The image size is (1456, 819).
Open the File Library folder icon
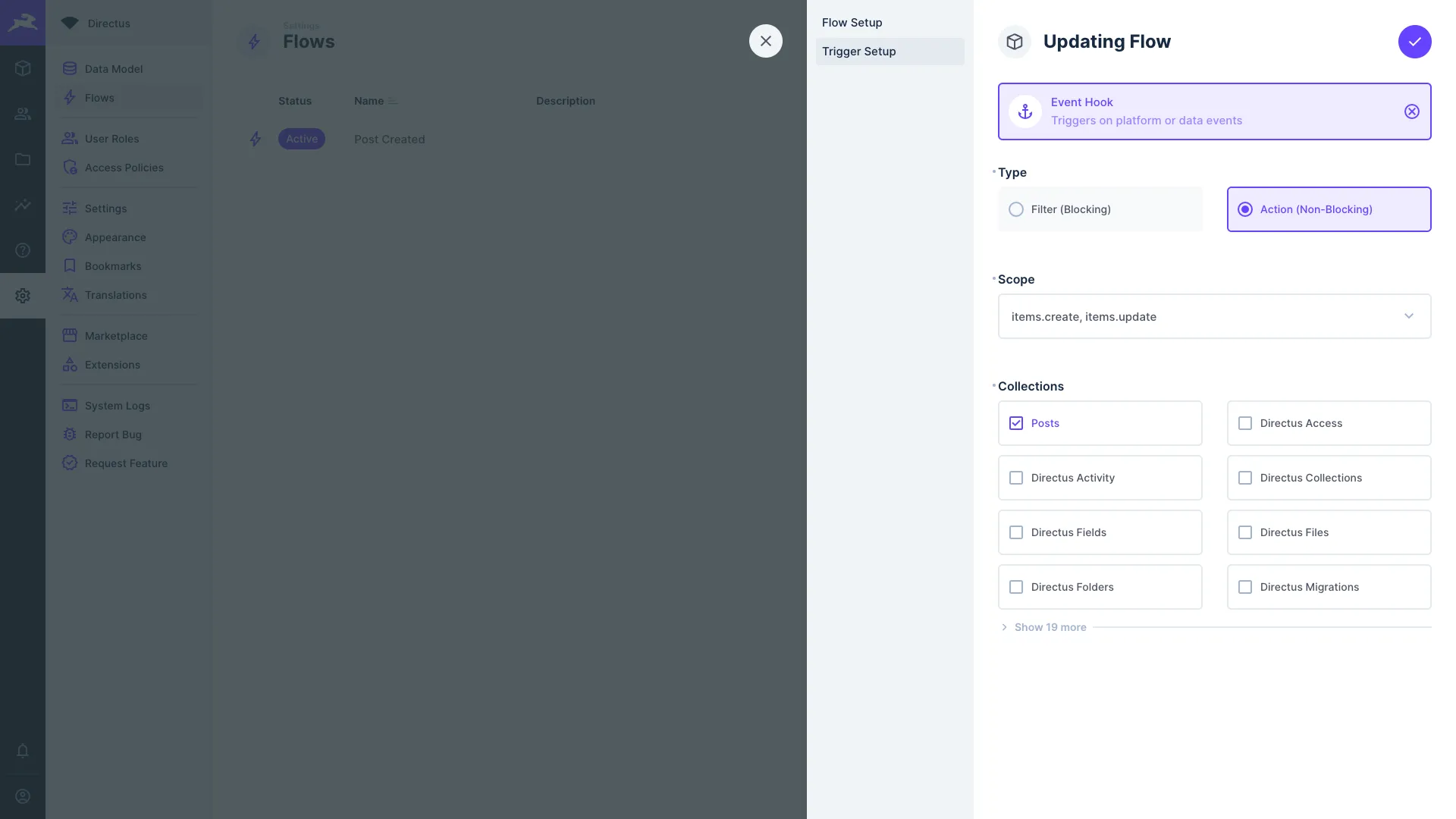23,159
